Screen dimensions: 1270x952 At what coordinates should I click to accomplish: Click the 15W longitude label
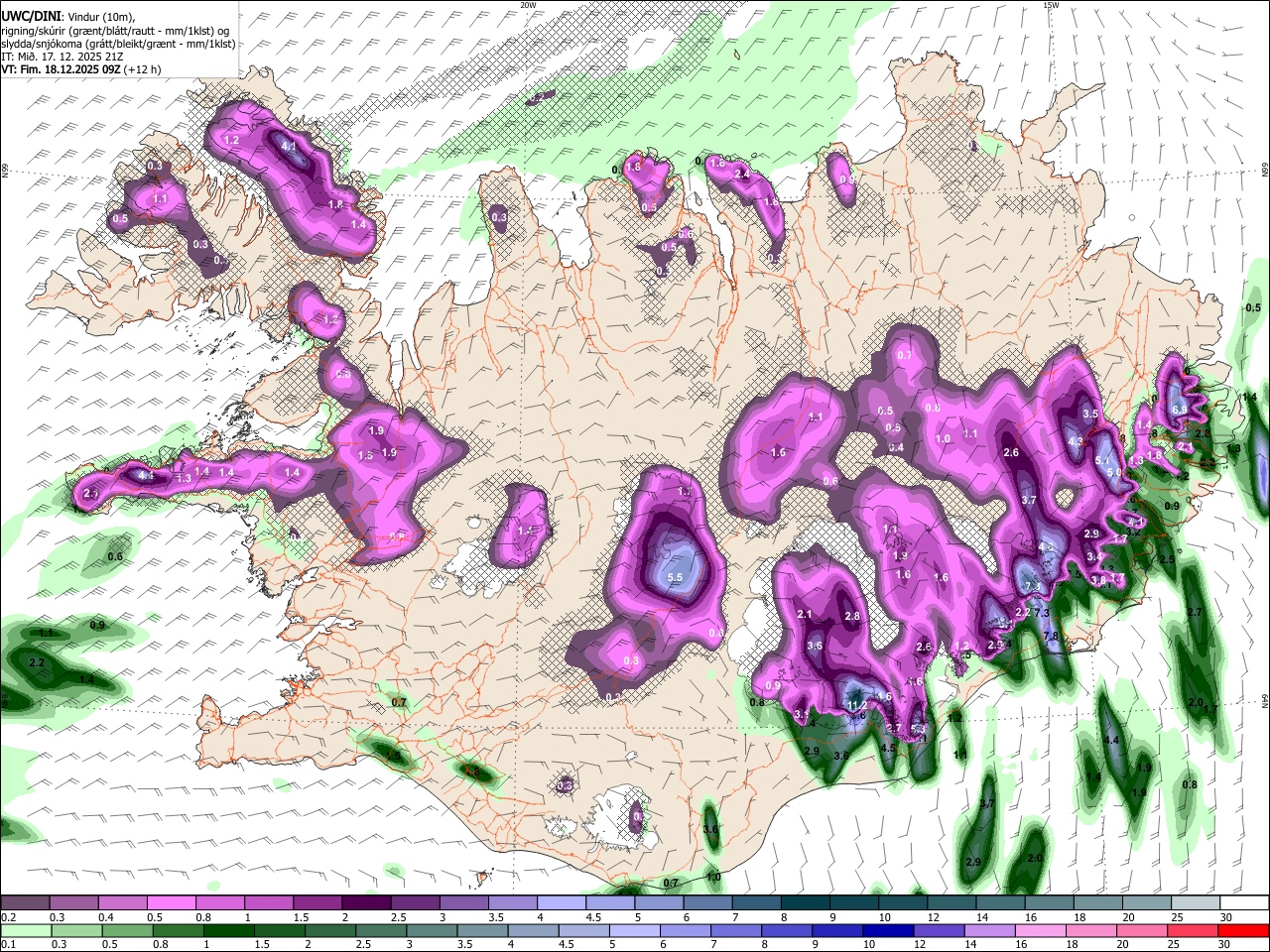[x=1051, y=5]
